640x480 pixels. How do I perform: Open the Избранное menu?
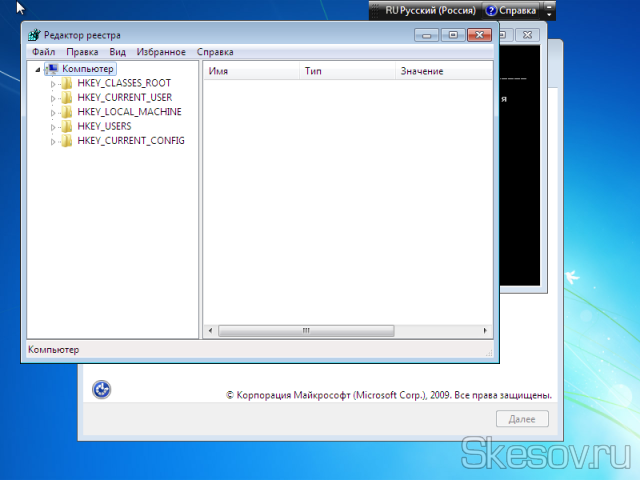[x=161, y=52]
